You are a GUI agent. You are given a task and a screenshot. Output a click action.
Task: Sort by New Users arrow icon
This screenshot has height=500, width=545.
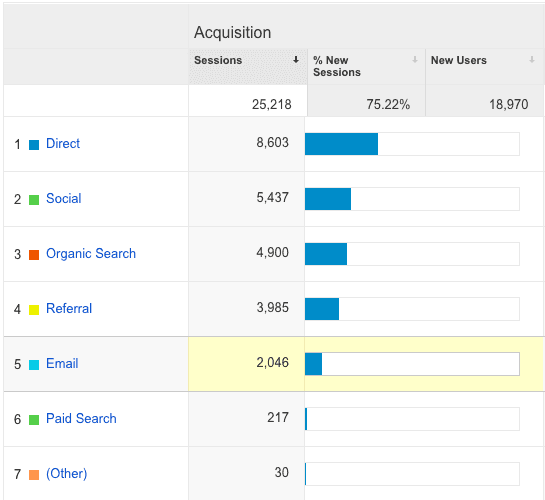click(x=532, y=60)
